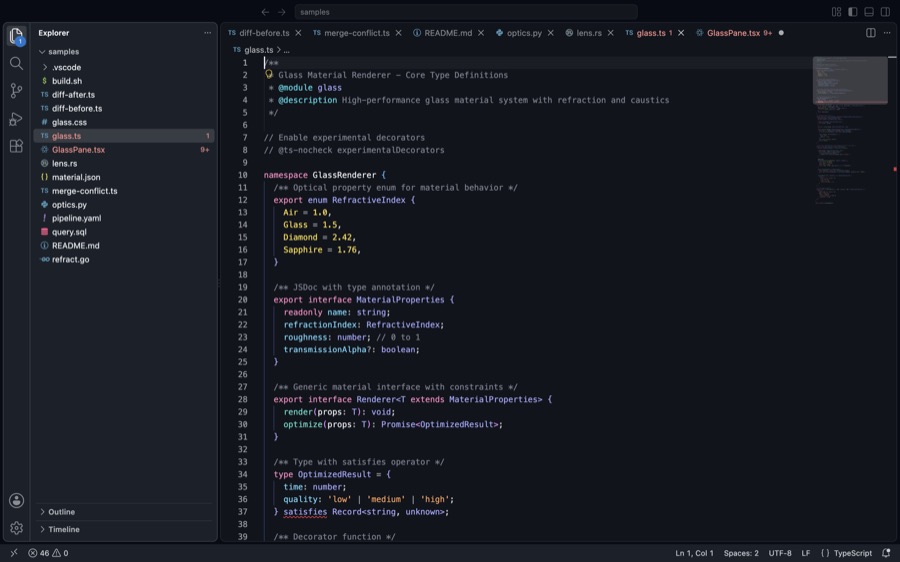The height and width of the screenshot is (562, 900).
Task: Open glass.css in the Explorer
Action: [125, 122]
